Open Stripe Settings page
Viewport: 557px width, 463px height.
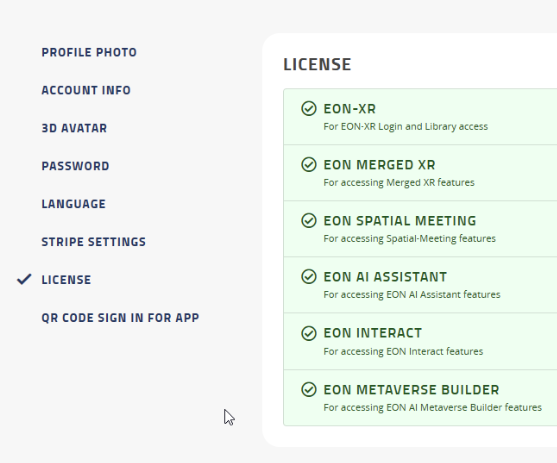(94, 242)
